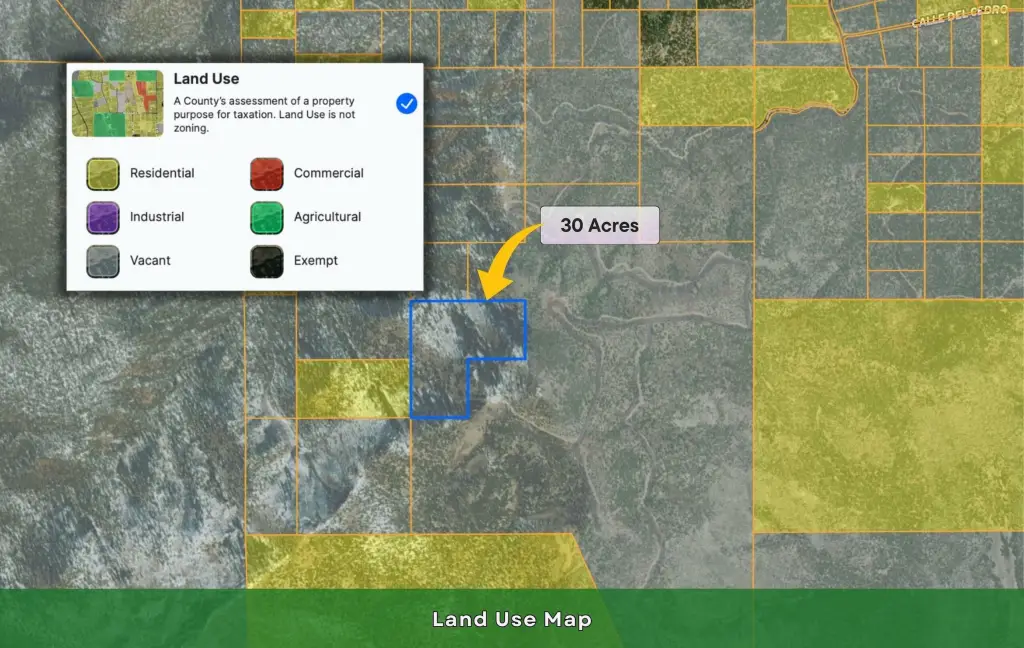Click the "Residential" legend text label
This screenshot has width=1024, height=648.
[x=162, y=173]
